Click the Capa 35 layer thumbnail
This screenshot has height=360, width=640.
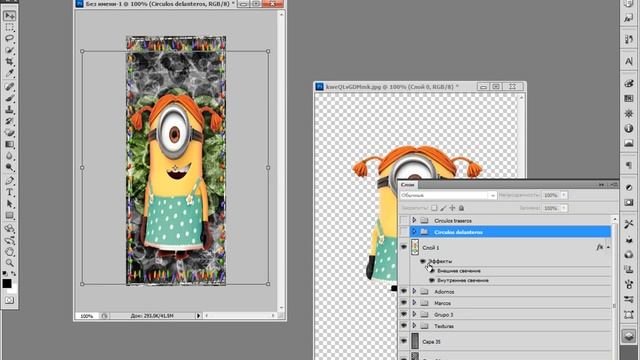pyautogui.click(x=415, y=341)
